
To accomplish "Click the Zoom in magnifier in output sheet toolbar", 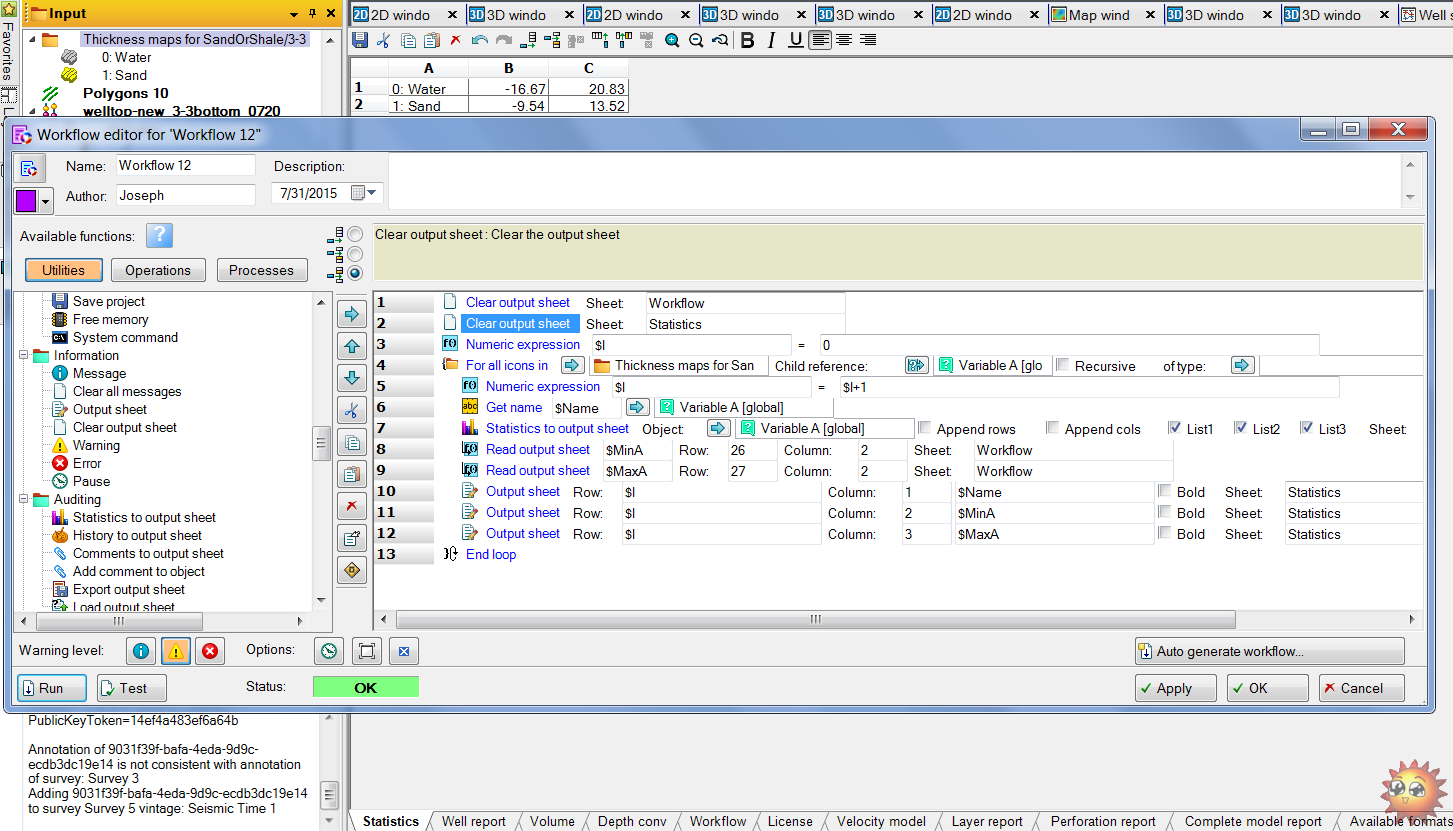I will coord(672,40).
